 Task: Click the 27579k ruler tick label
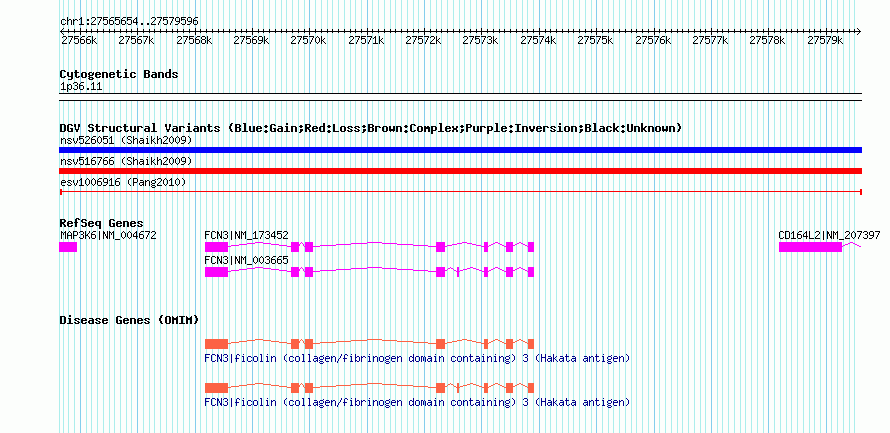coord(825,40)
